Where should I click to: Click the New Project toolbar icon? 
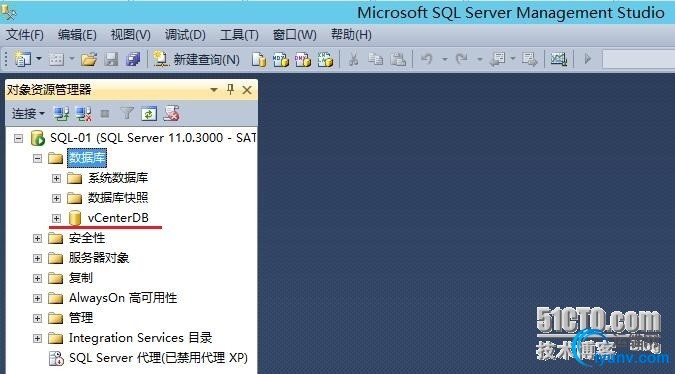(x=22, y=59)
